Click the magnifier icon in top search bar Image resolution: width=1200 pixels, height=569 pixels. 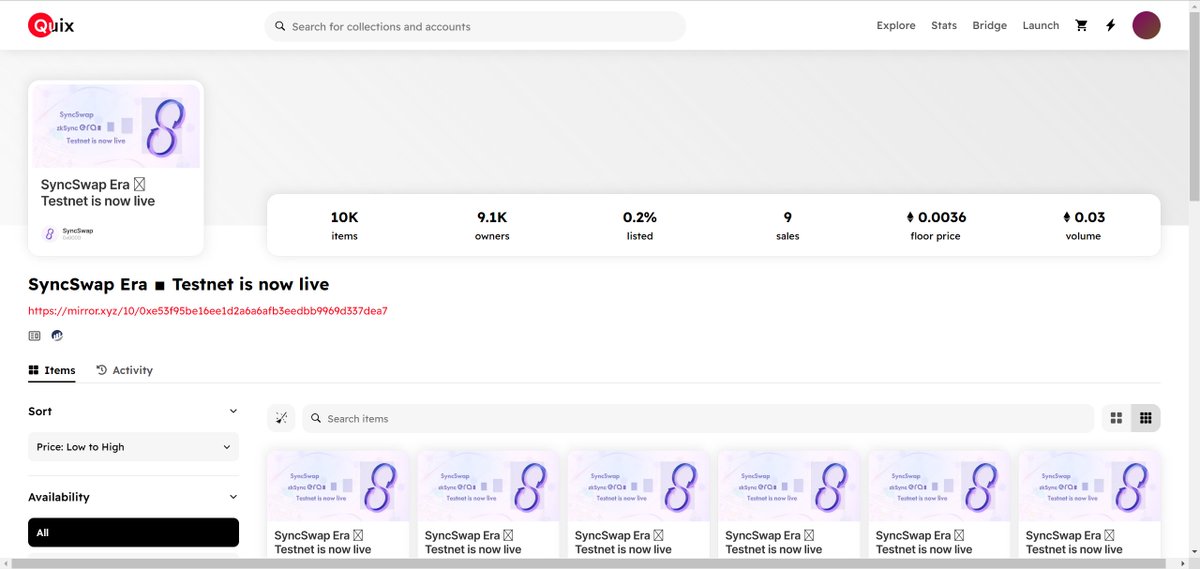point(280,27)
